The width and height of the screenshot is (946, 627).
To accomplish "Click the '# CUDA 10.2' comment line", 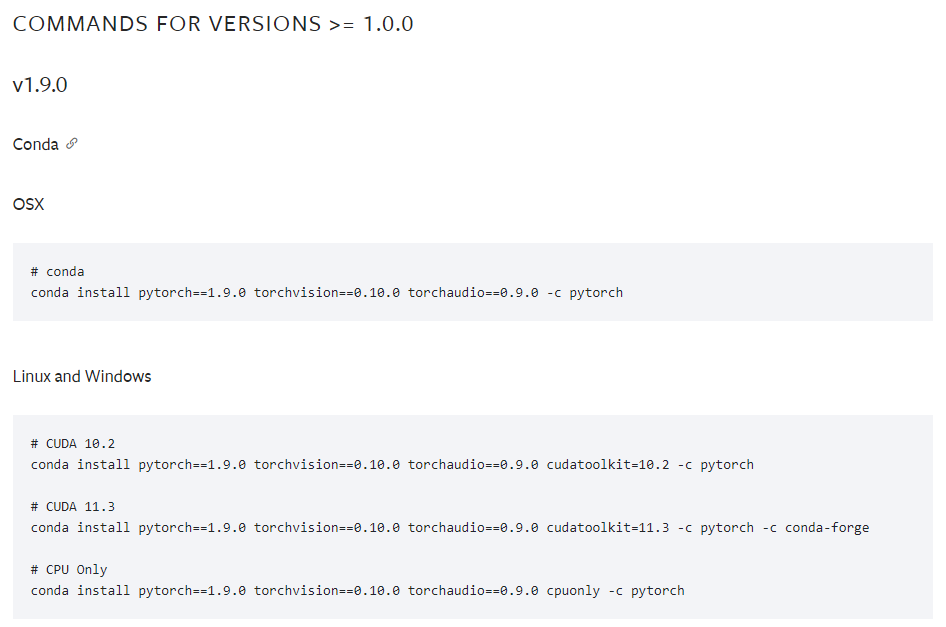I will tap(73, 443).
